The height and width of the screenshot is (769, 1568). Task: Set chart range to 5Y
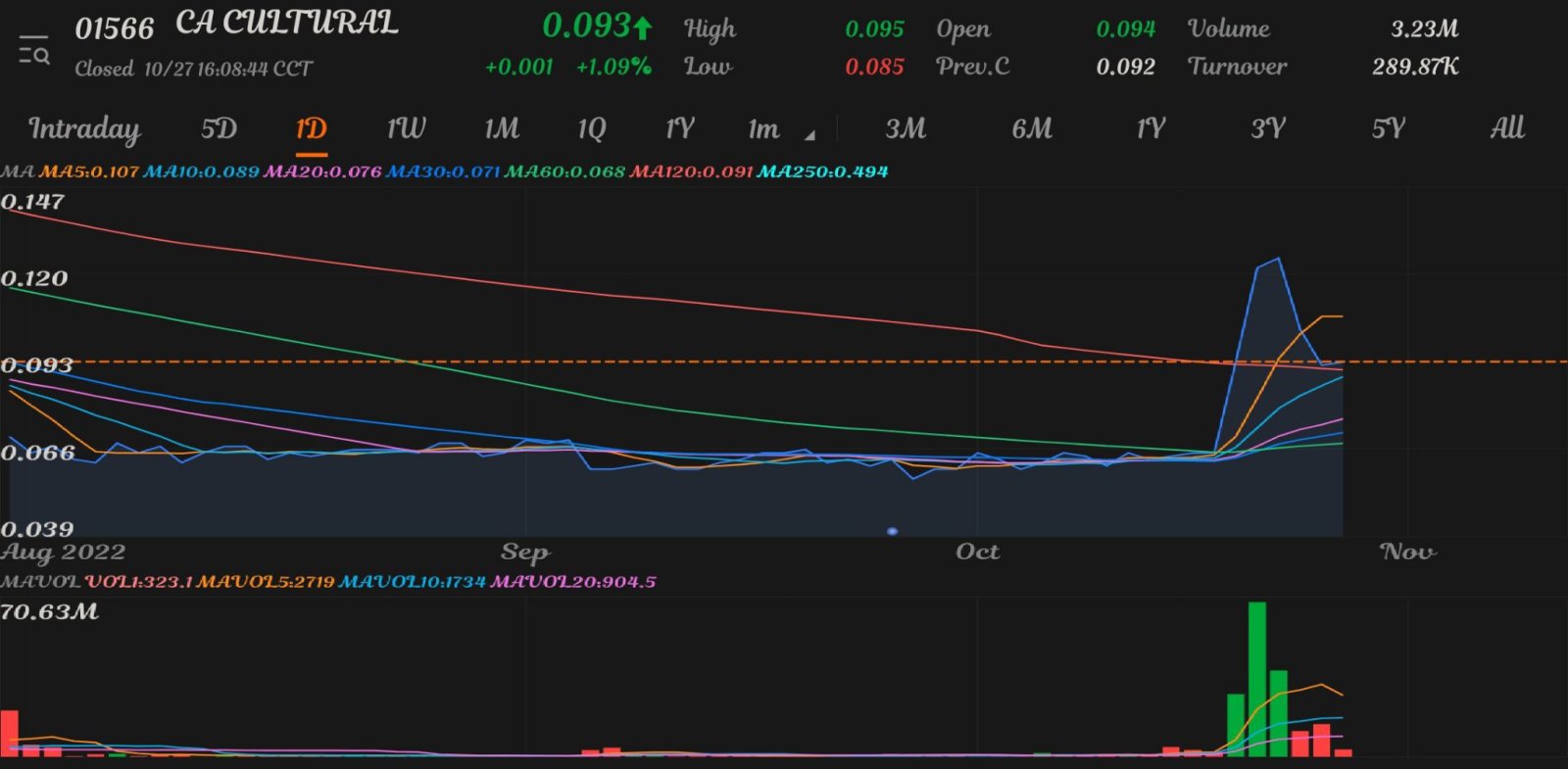[x=1389, y=128]
